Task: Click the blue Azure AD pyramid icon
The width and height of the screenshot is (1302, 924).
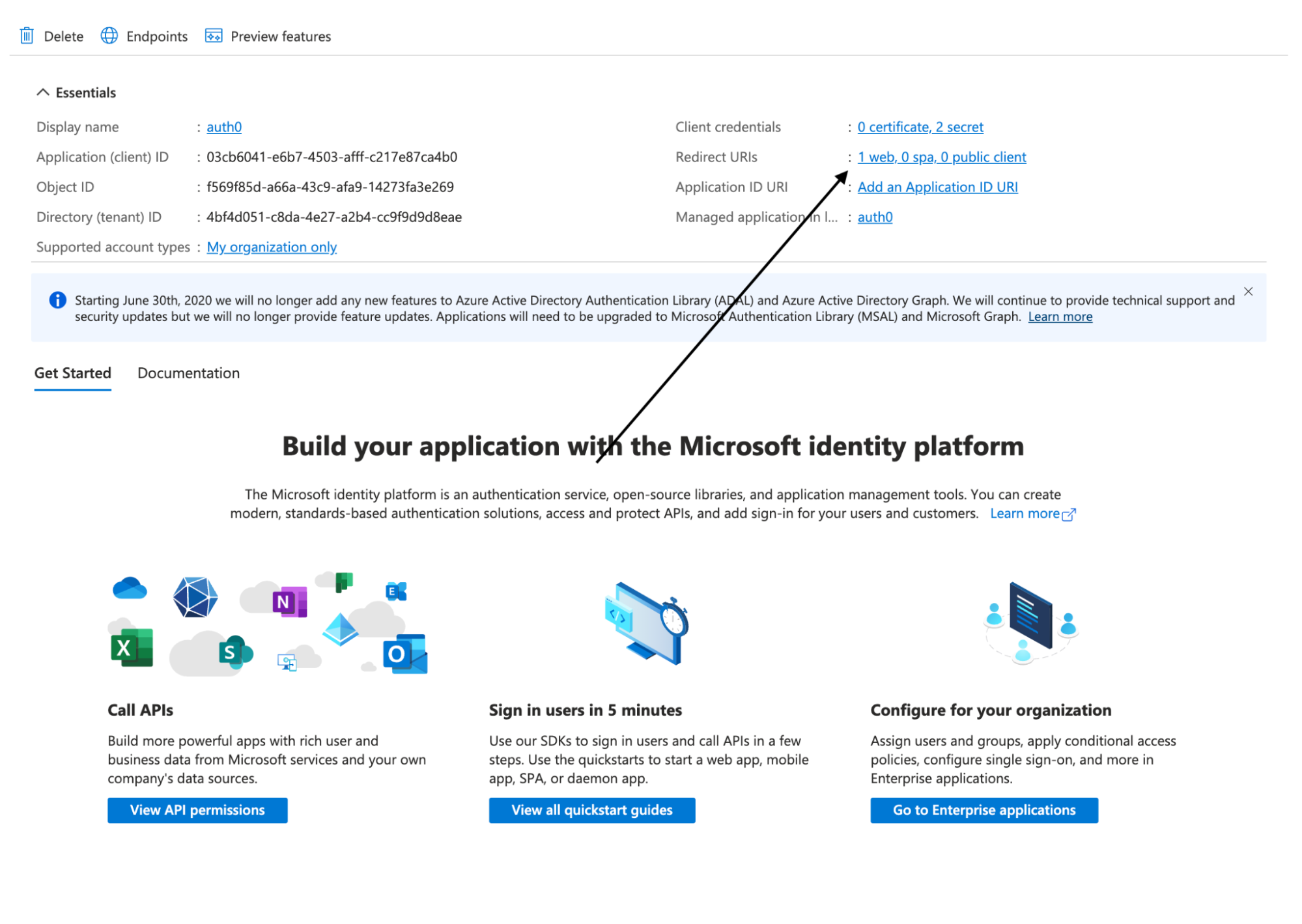Action: (341, 630)
